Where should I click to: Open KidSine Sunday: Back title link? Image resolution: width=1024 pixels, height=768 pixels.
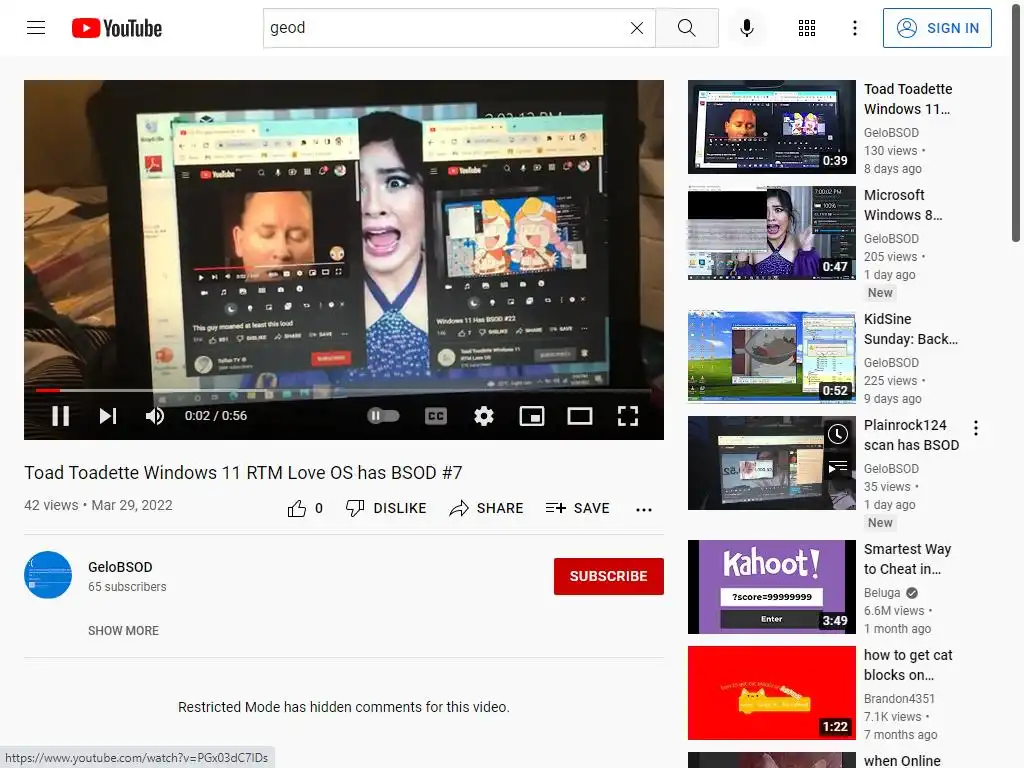coord(910,329)
